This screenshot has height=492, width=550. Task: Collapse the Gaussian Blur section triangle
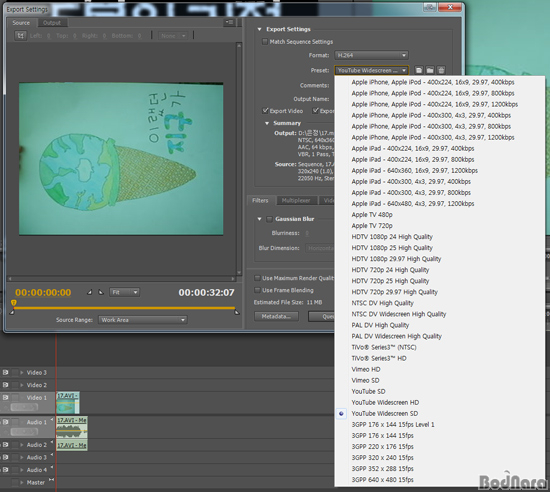pos(260,219)
